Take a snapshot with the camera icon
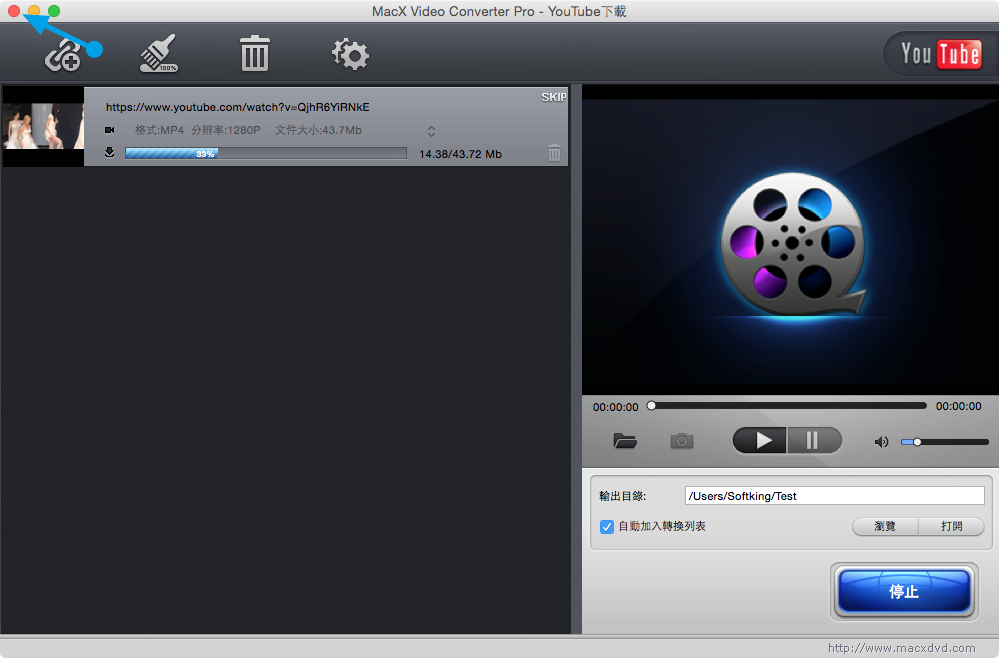Screen dimensions: 999x658 click(x=682, y=440)
